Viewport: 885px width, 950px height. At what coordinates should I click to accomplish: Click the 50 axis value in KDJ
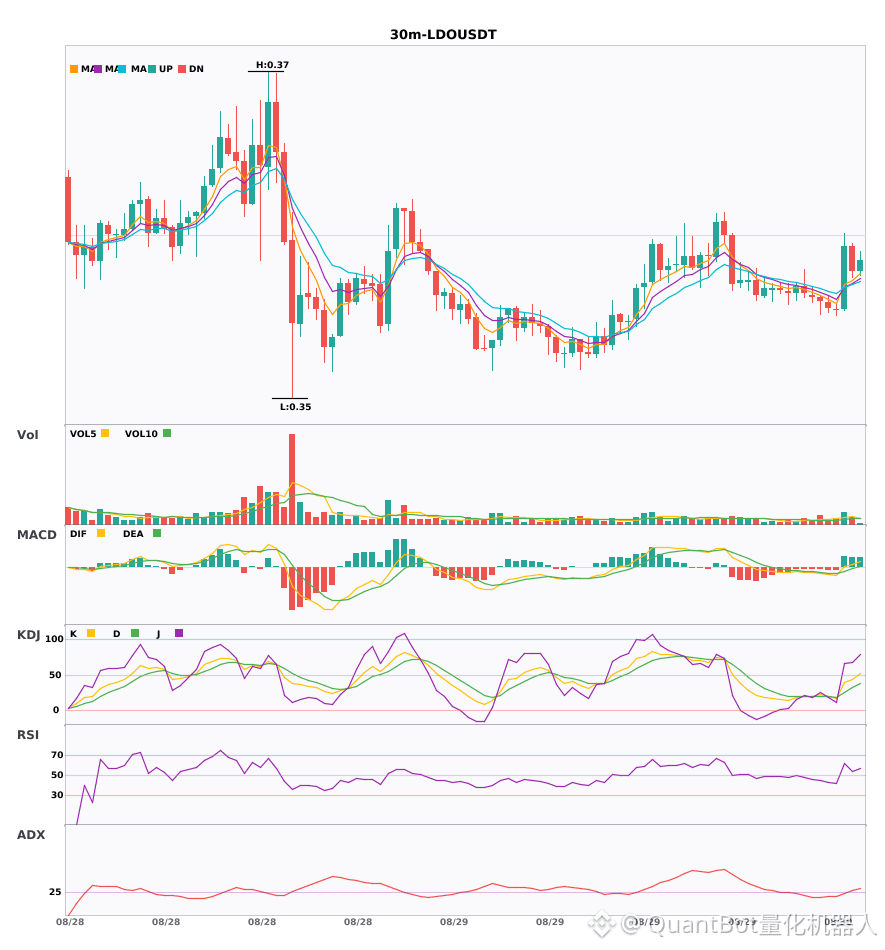(x=56, y=675)
